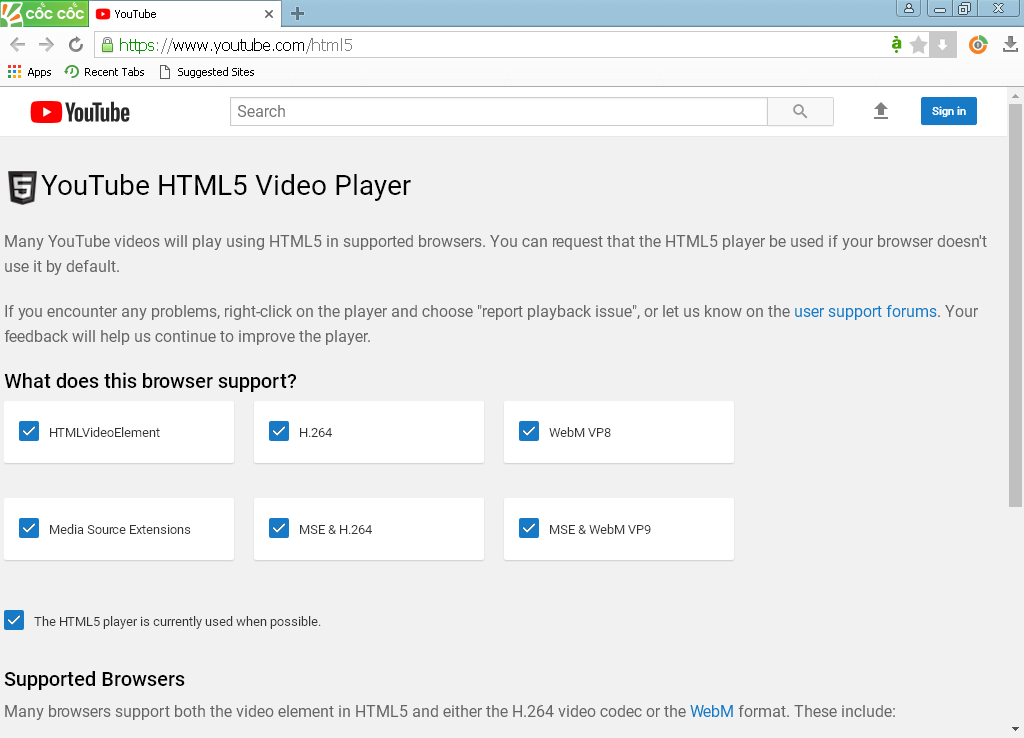Click the YouTube upload arrow icon
This screenshot has height=738, width=1024.
(880, 111)
